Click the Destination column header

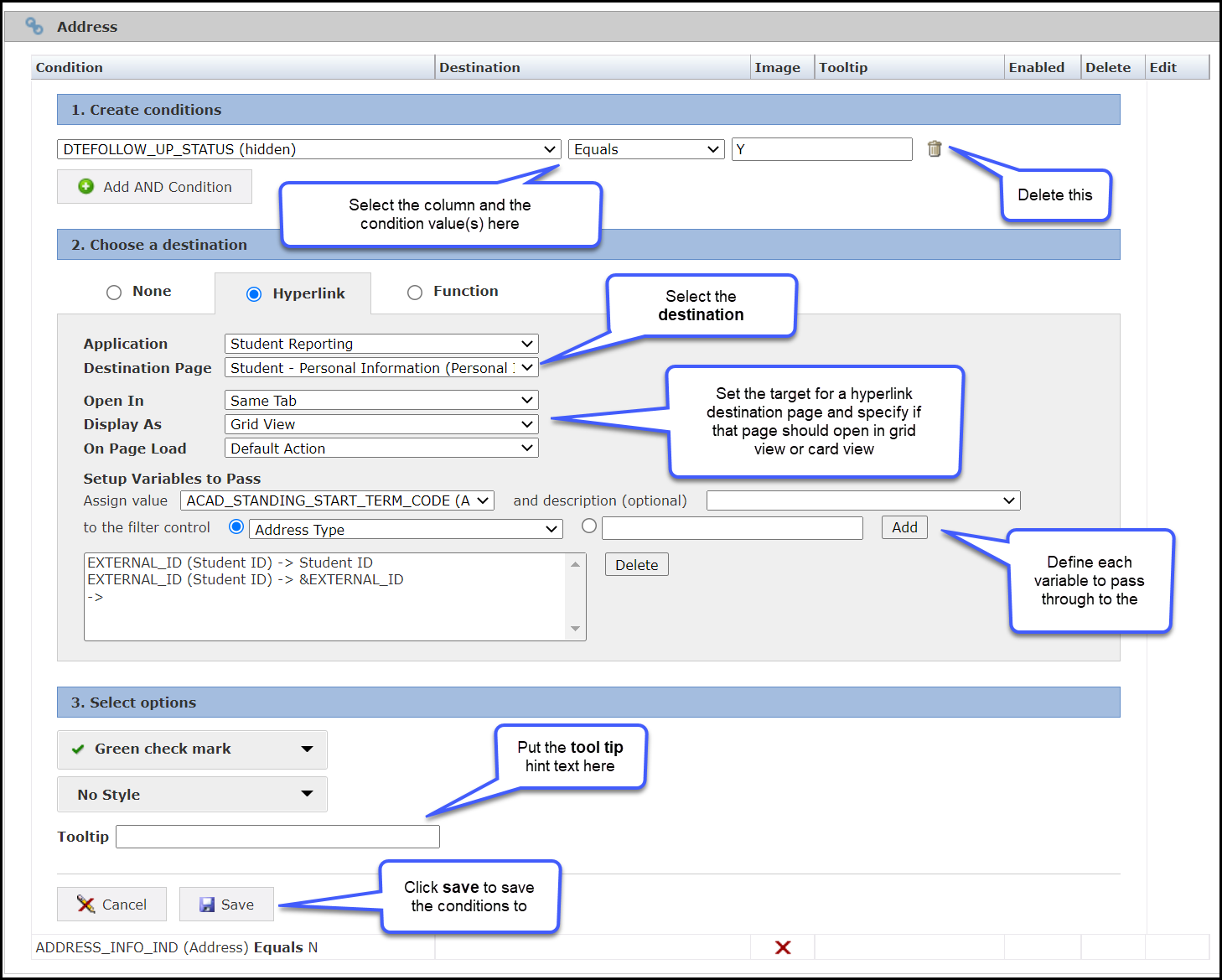[479, 68]
